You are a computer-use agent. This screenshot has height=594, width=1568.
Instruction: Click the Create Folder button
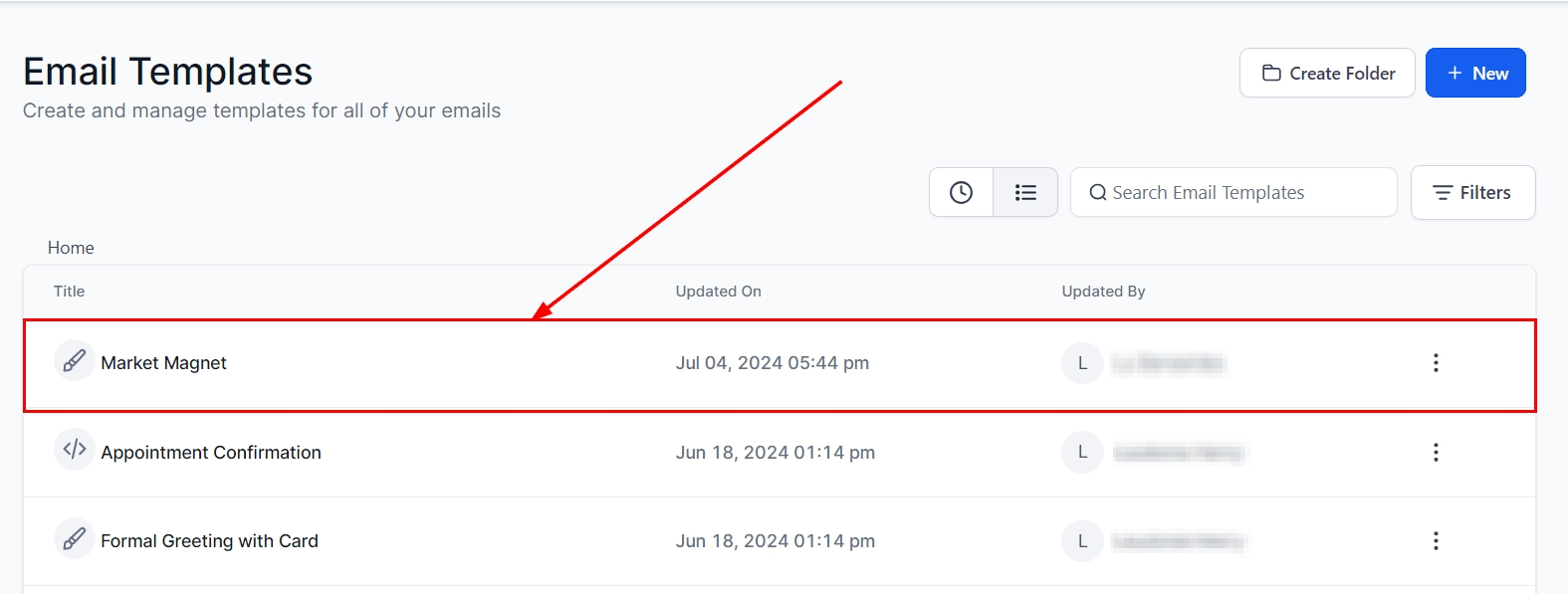coord(1327,74)
